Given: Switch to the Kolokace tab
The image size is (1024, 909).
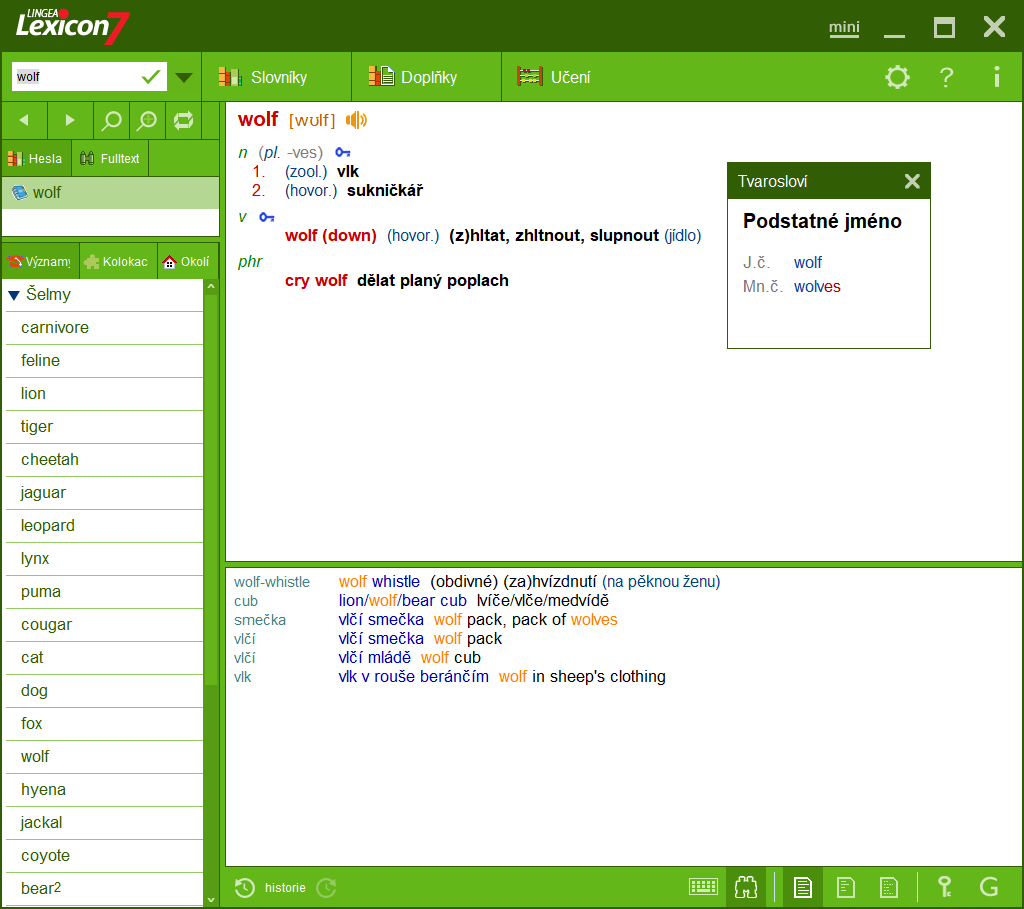Looking at the screenshot, I should click(x=118, y=261).
